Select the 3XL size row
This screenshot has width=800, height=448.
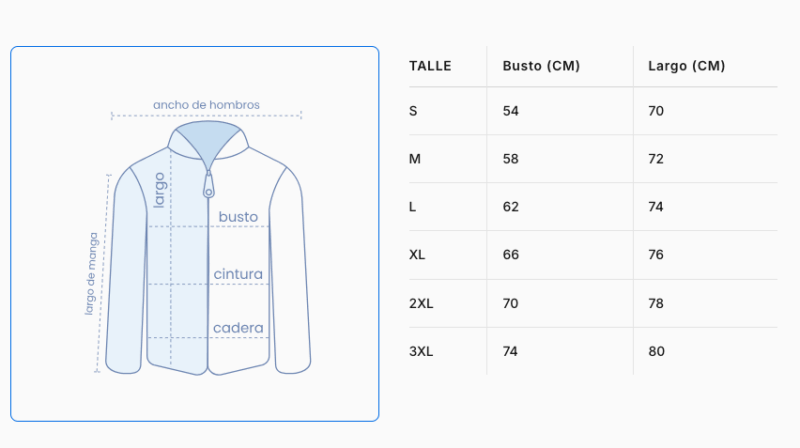click(x=593, y=351)
